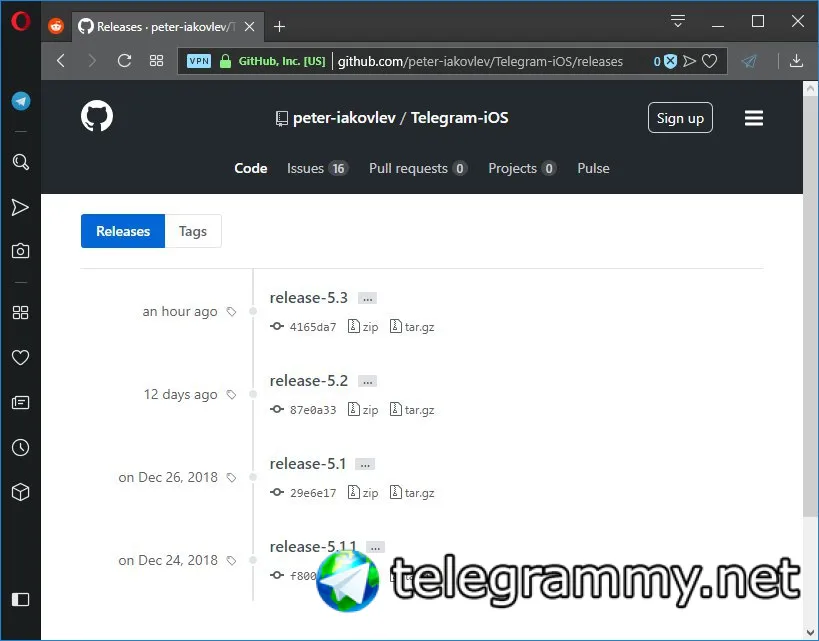Open the release-5.1 link
Image resolution: width=819 pixels, height=641 pixels.
[308, 464]
